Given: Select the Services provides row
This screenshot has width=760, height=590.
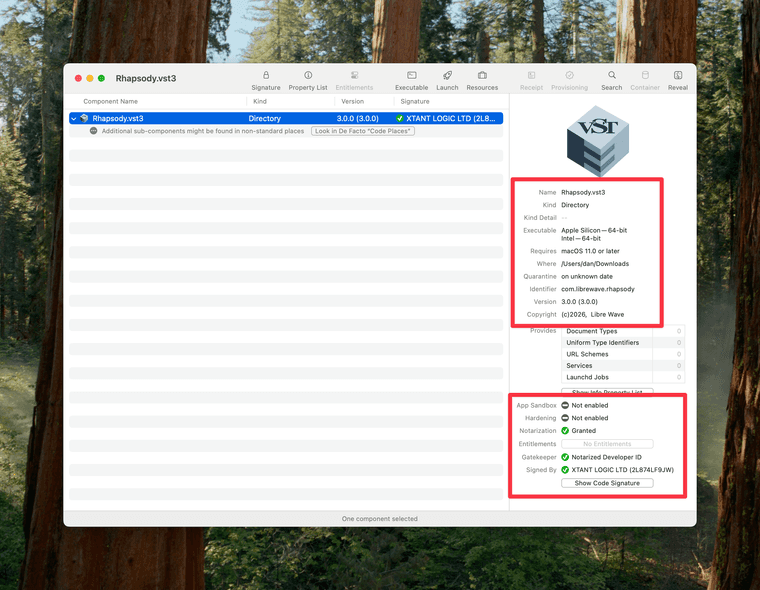Looking at the screenshot, I should coord(623,366).
